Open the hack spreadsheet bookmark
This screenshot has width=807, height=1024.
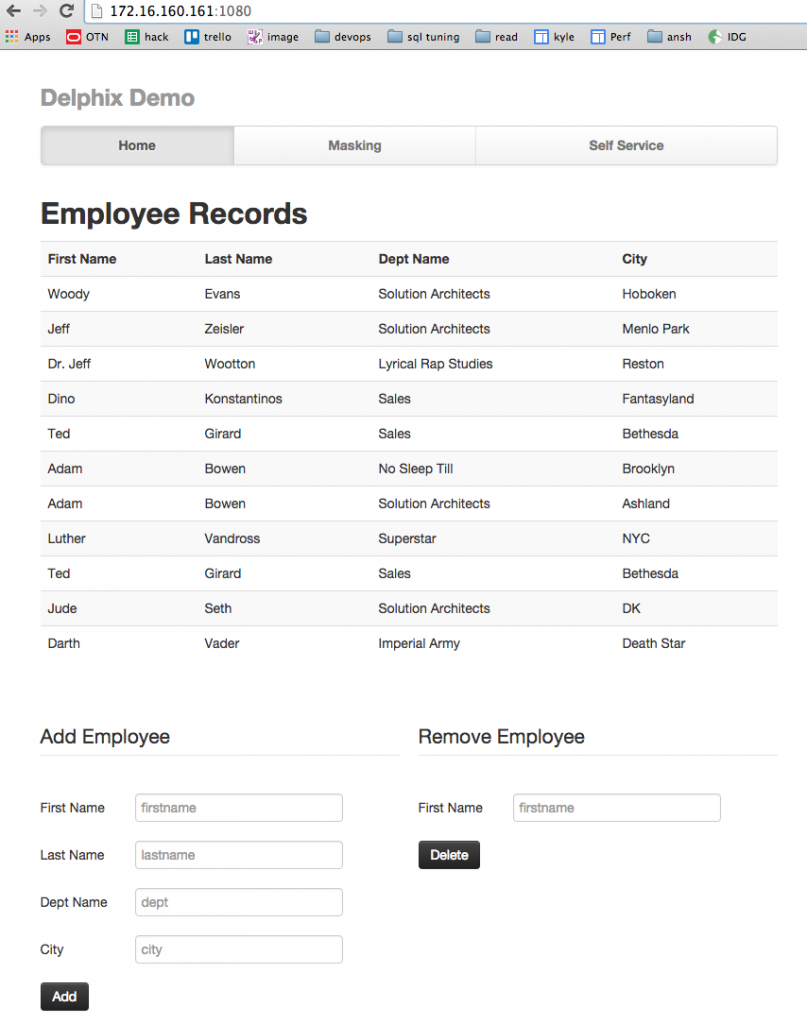pos(147,37)
